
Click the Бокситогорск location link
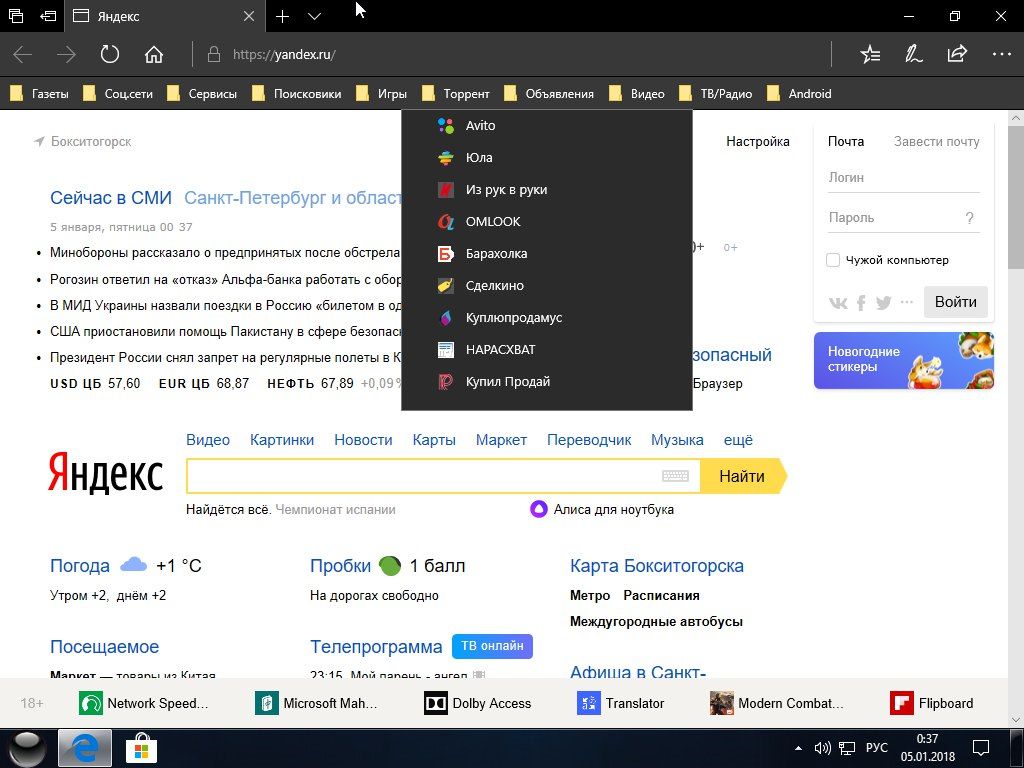point(91,141)
